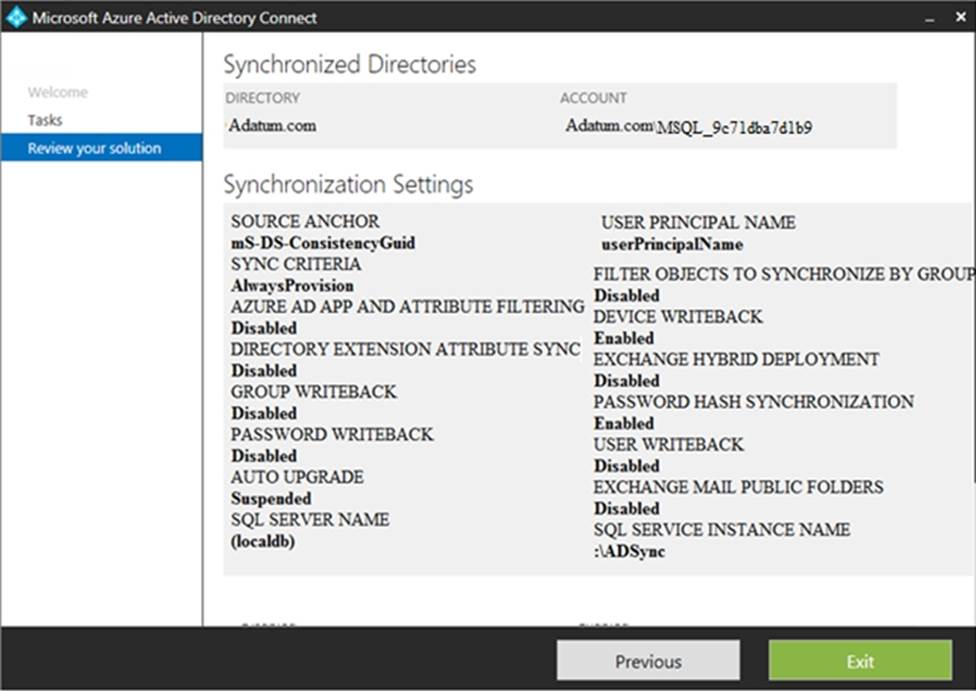Click the Synchronization Settings heading
976x691 pixels.
348,185
